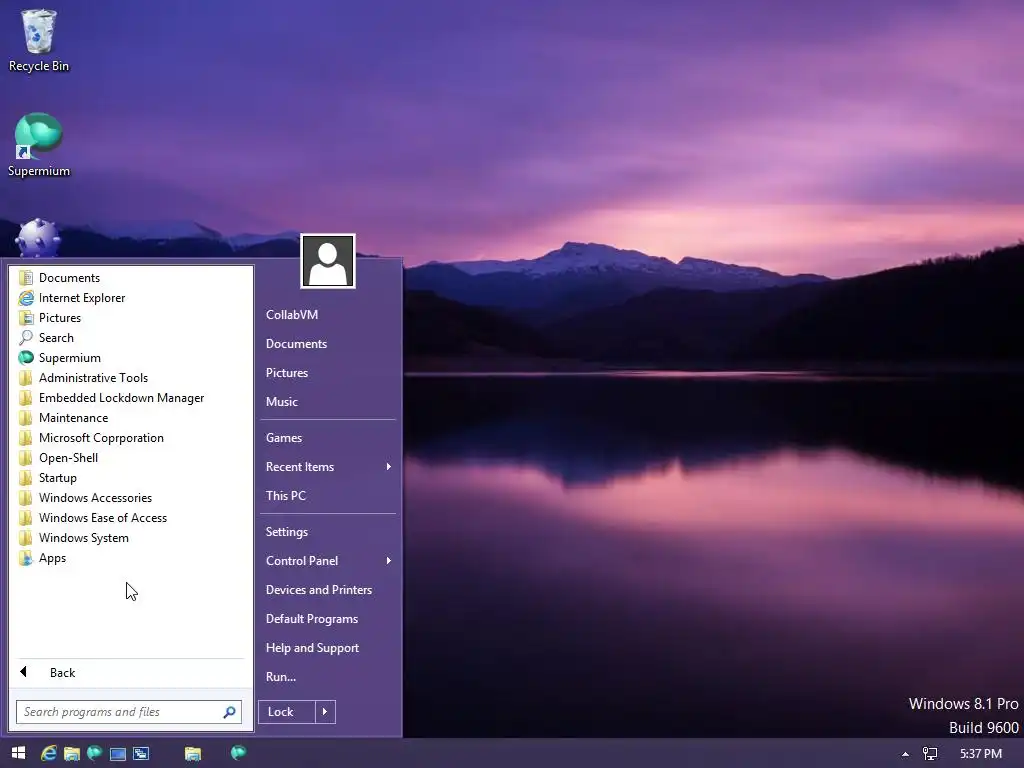Image resolution: width=1024 pixels, height=768 pixels.
Task: Open the Games link
Action: point(328,438)
